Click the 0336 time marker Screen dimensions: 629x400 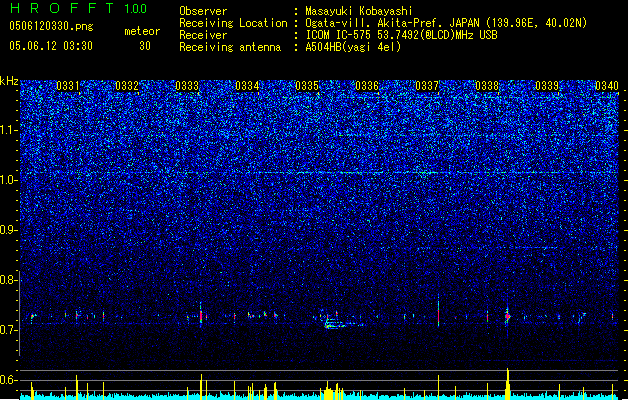tap(367, 86)
